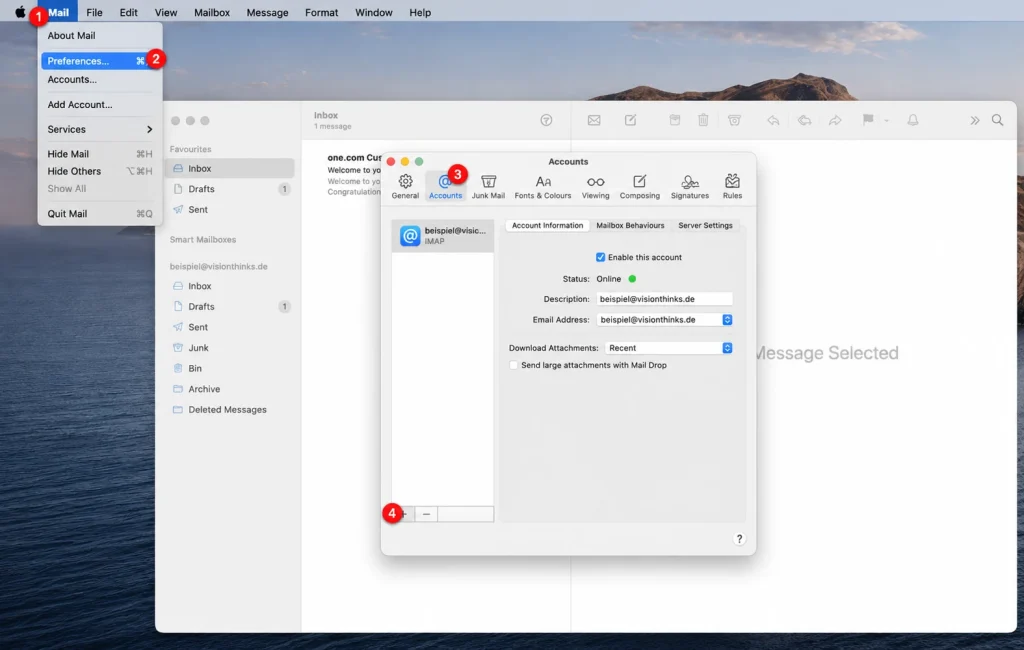
Task: Open Favourites Inbox in sidebar
Action: [x=230, y=169]
